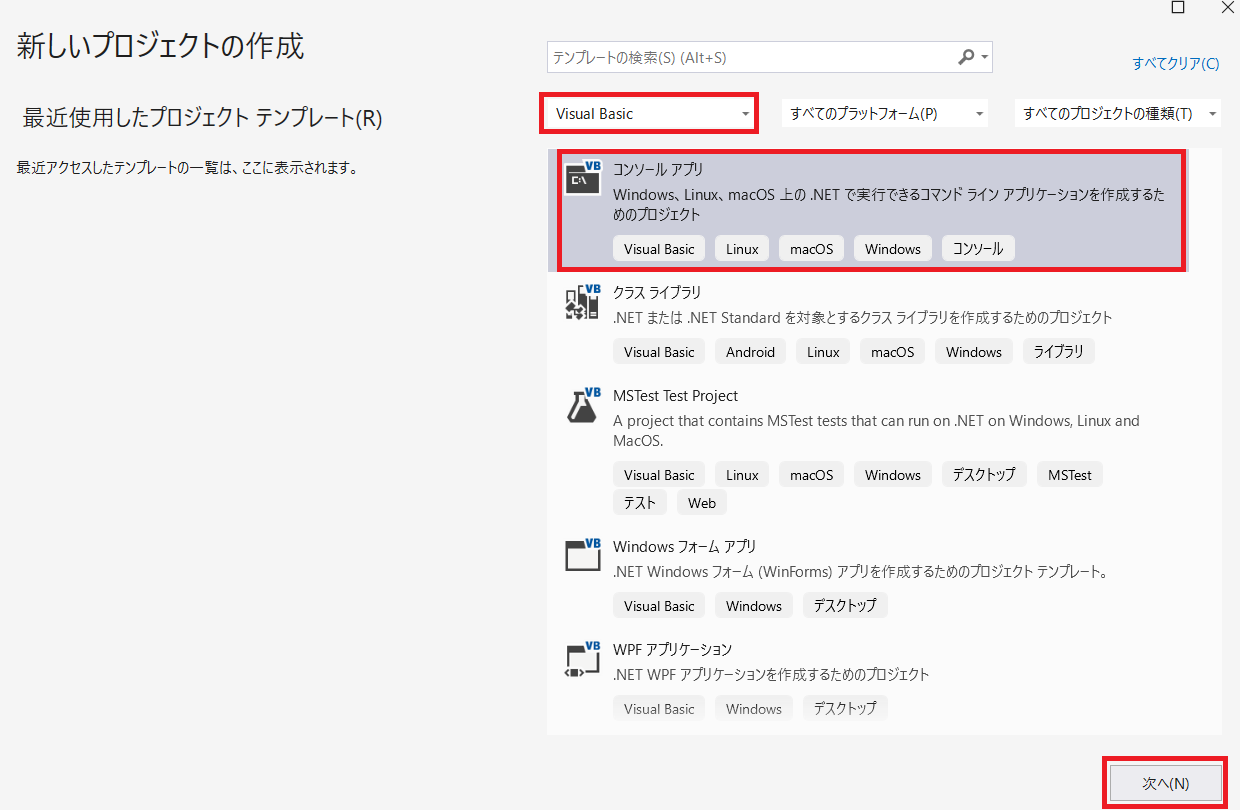Open the すべてのプラットフォーム filter dropdown
The height and width of the screenshot is (810, 1240).
pos(886,114)
